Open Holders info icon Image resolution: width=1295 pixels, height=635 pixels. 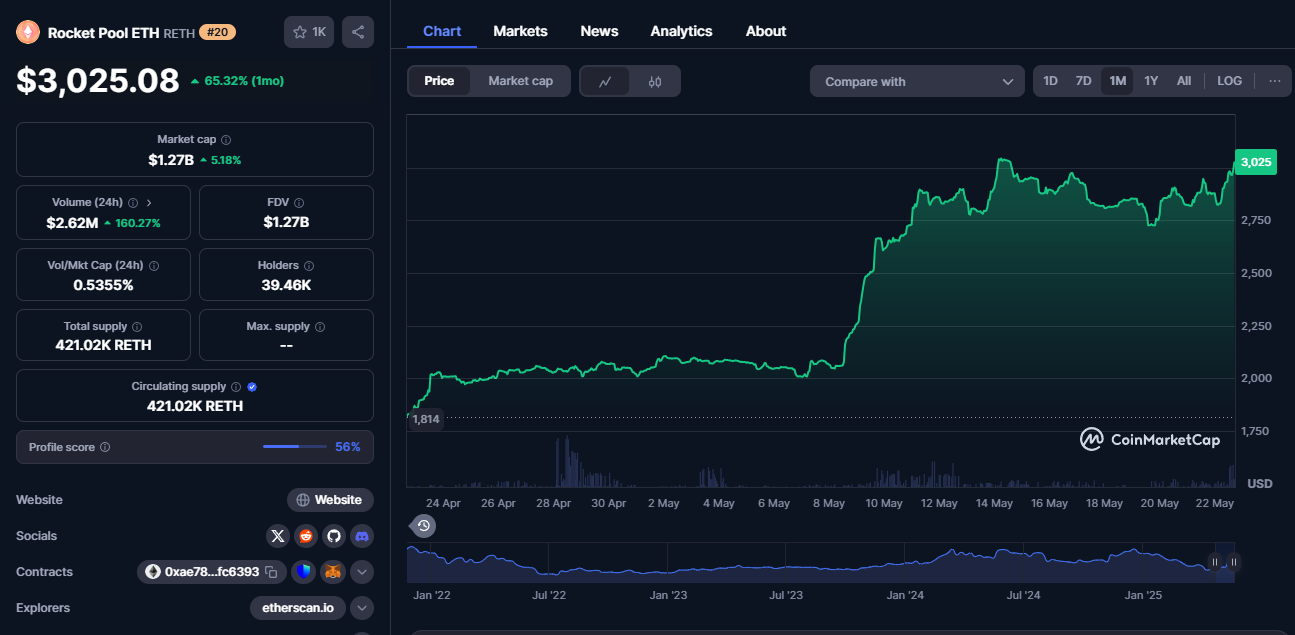[309, 266]
